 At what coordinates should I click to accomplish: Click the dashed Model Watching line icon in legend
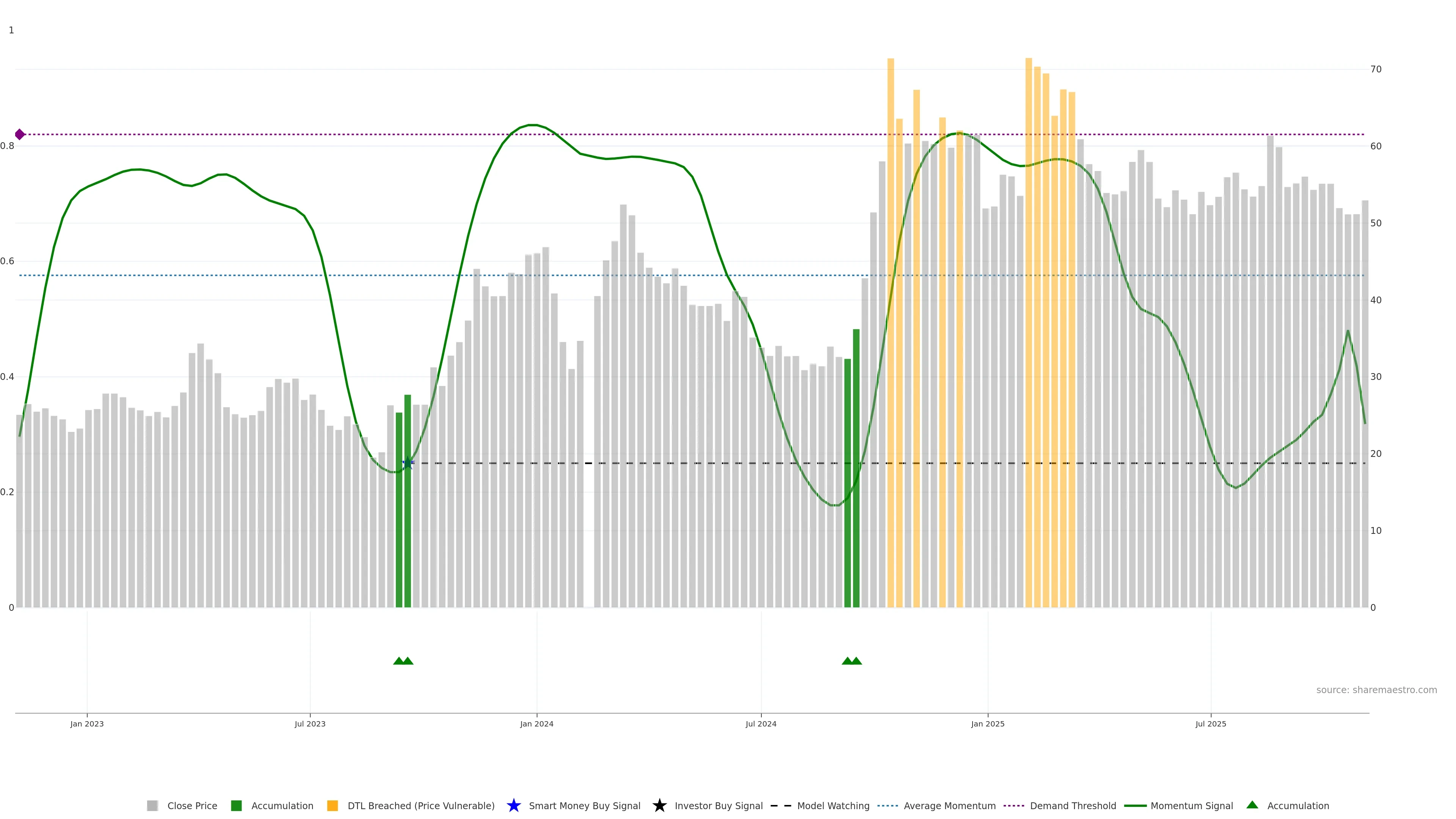781,806
